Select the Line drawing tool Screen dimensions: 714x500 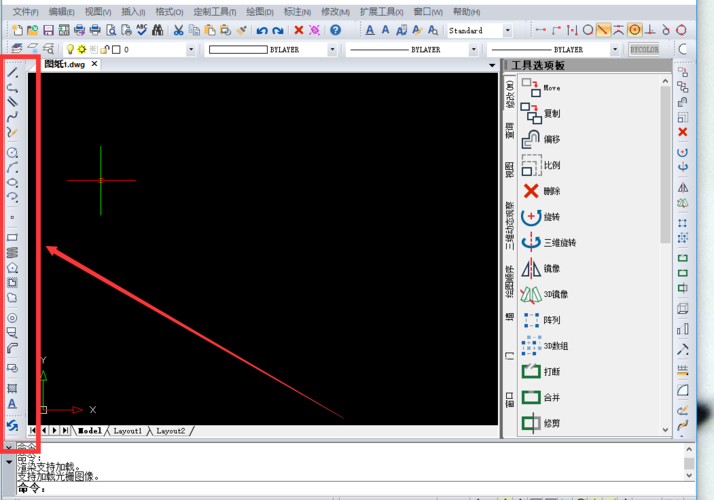(12, 72)
